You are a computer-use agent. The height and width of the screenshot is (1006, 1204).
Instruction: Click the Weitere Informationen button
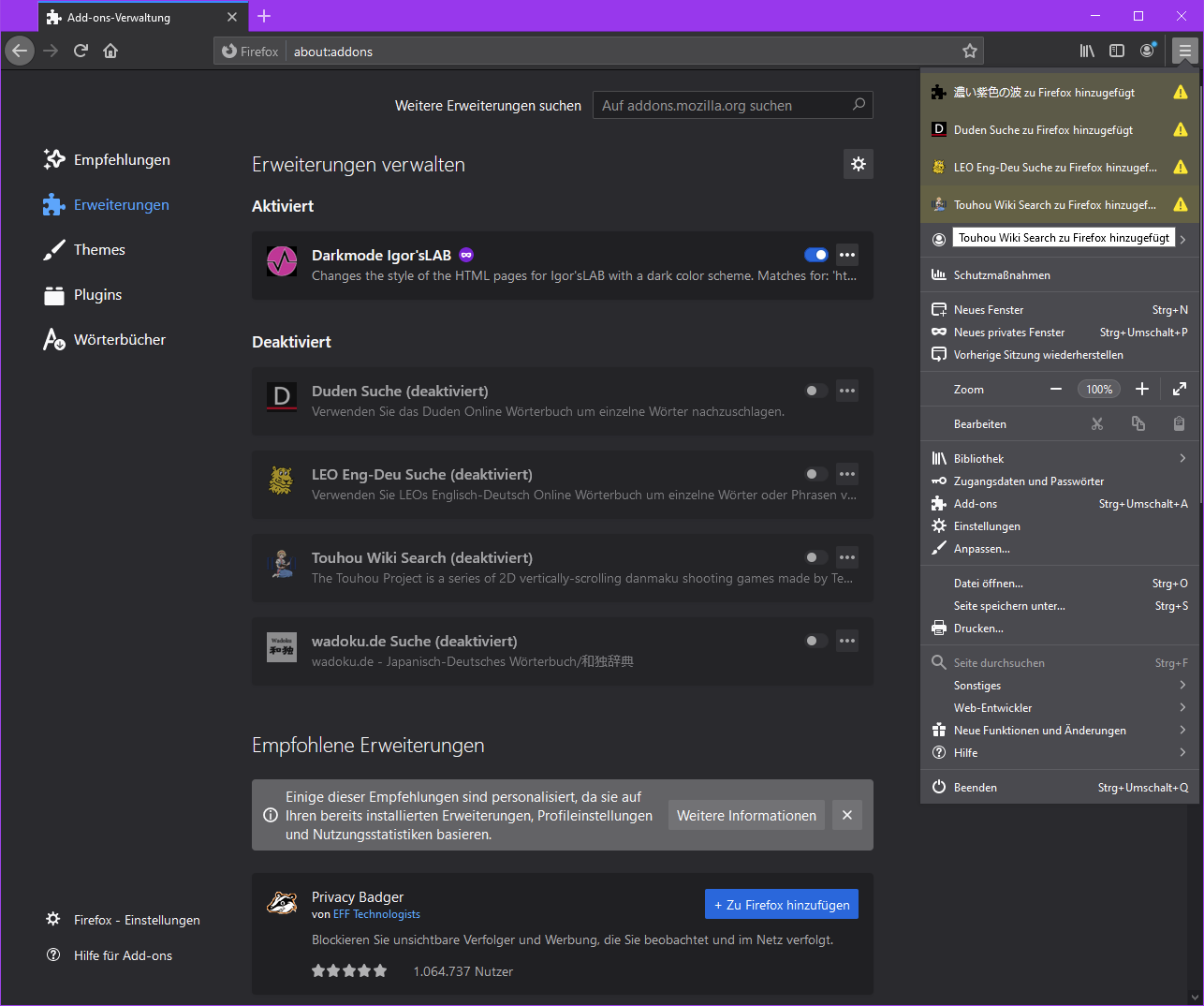[x=746, y=815]
